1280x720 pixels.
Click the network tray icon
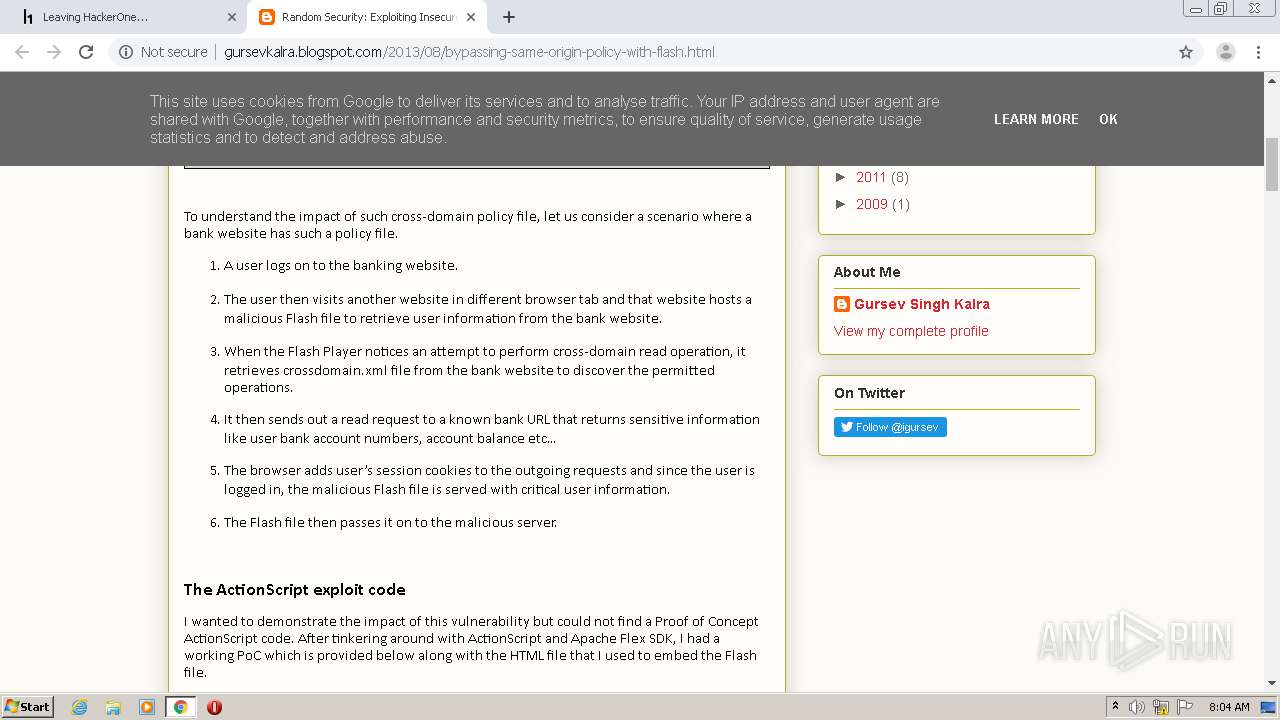(1161, 707)
